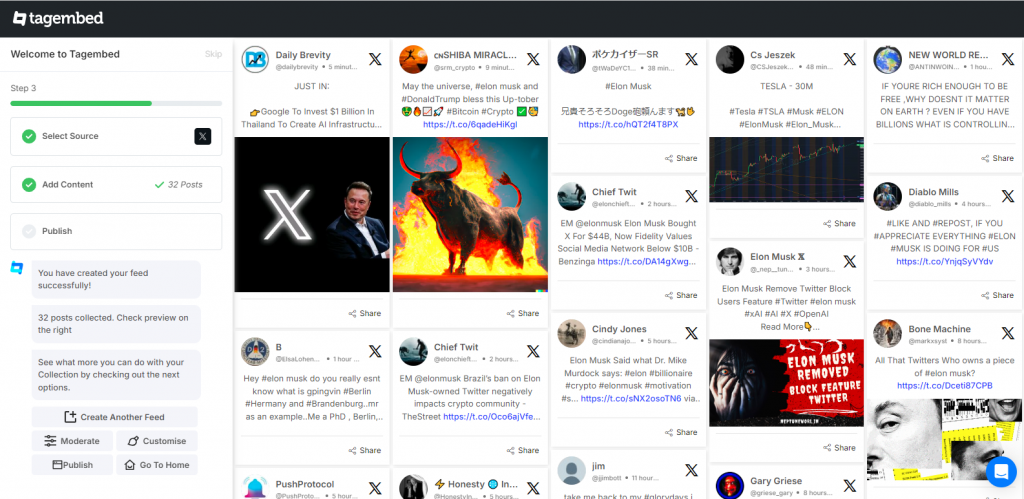Click NEW WORLD RE... globe avatar
This screenshot has width=1024, height=499.
(x=888, y=59)
